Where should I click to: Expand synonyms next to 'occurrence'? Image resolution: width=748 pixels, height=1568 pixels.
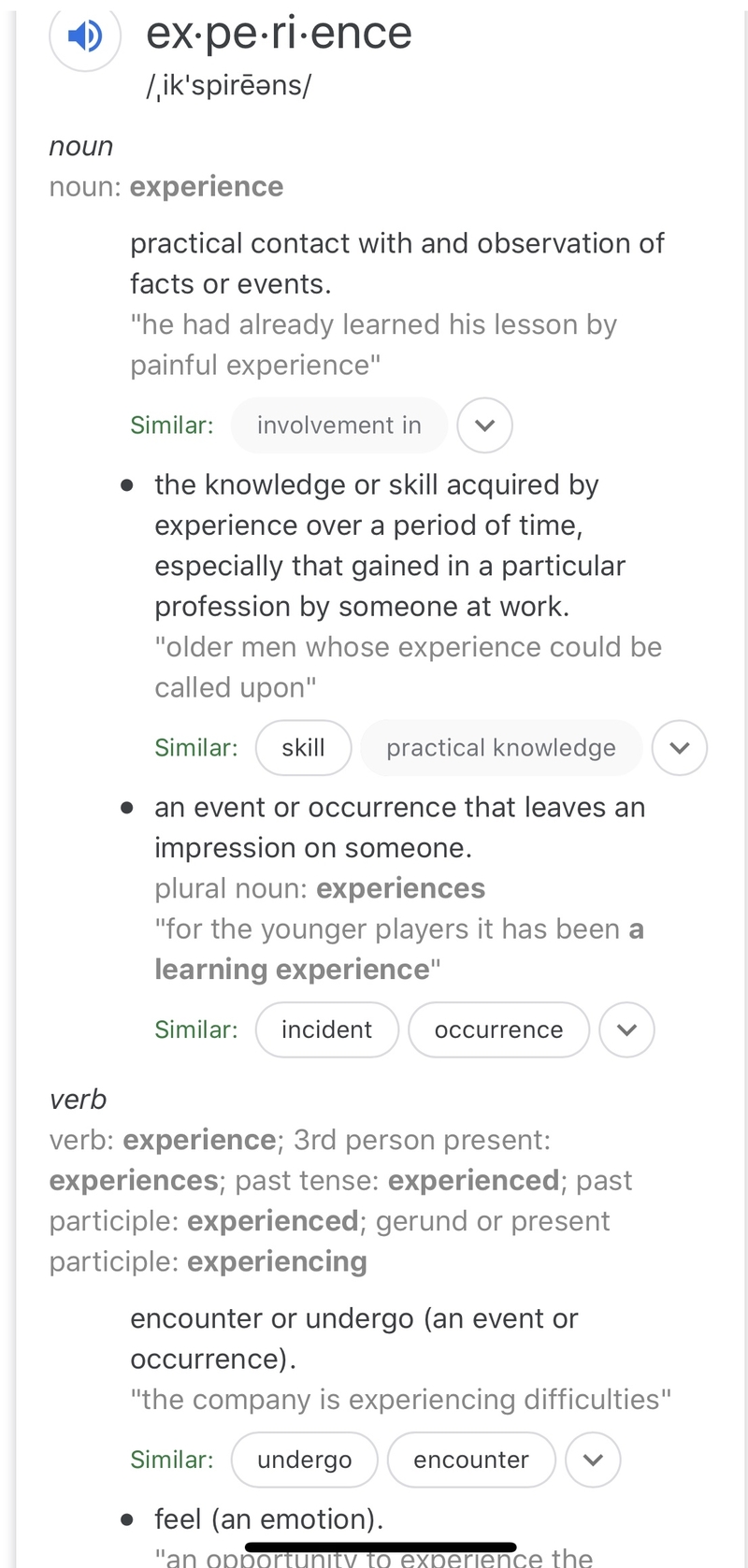[626, 1029]
